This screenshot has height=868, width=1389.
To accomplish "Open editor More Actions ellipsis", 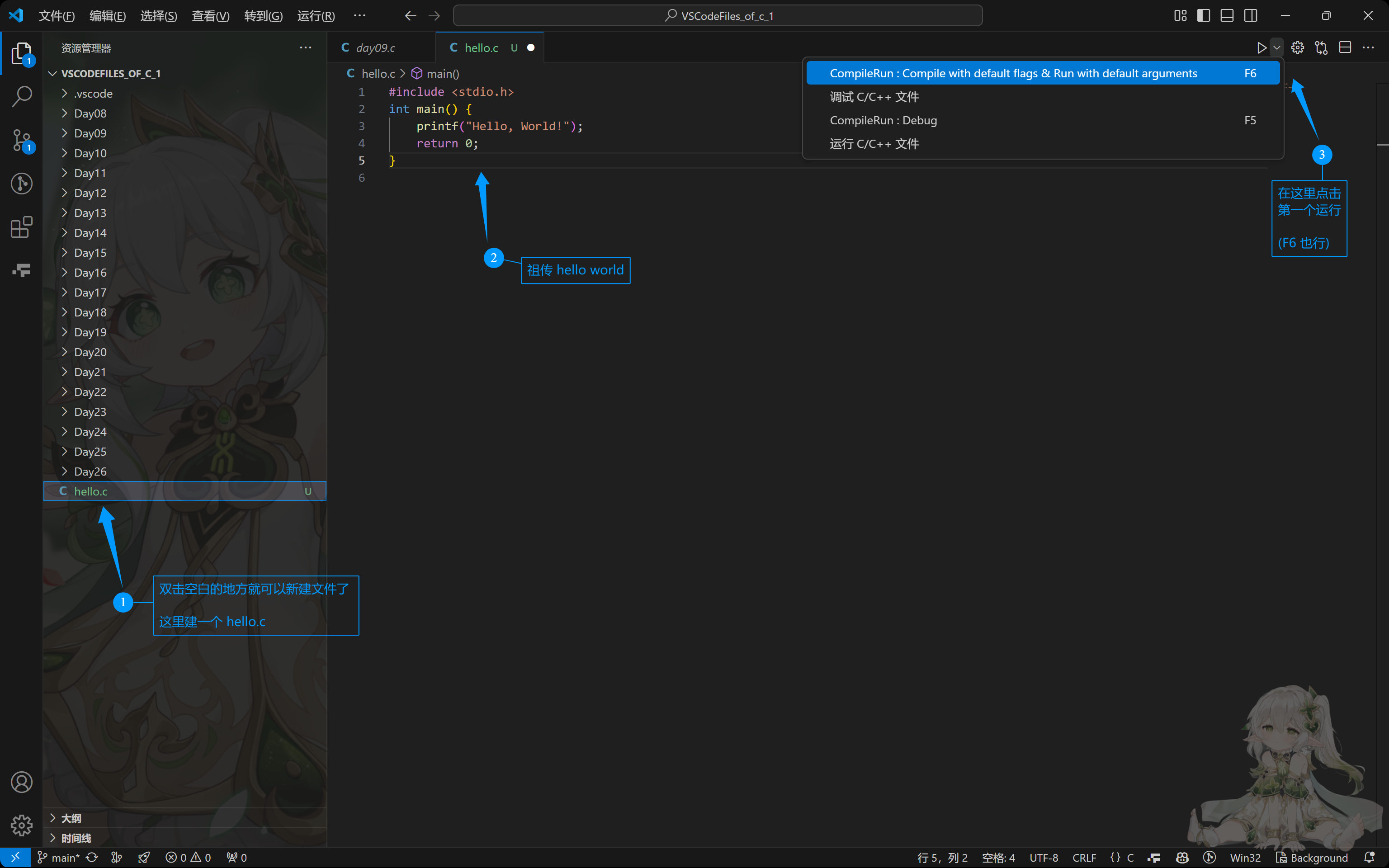I will coord(1368,47).
